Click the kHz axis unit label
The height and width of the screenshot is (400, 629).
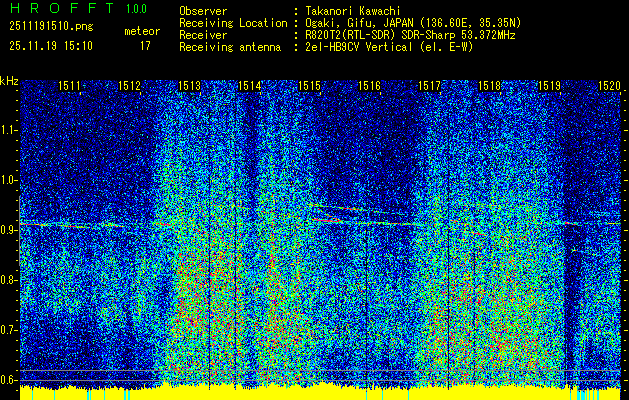pos(9,81)
